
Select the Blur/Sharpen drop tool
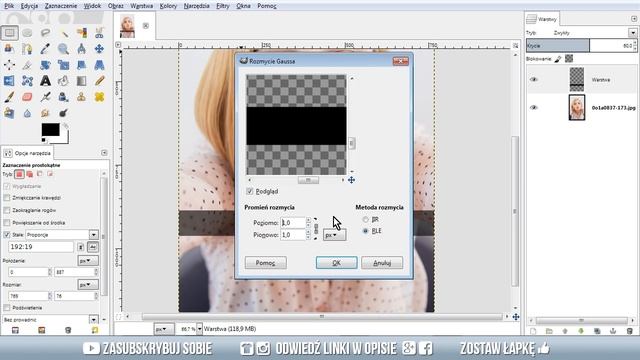click(x=27, y=113)
